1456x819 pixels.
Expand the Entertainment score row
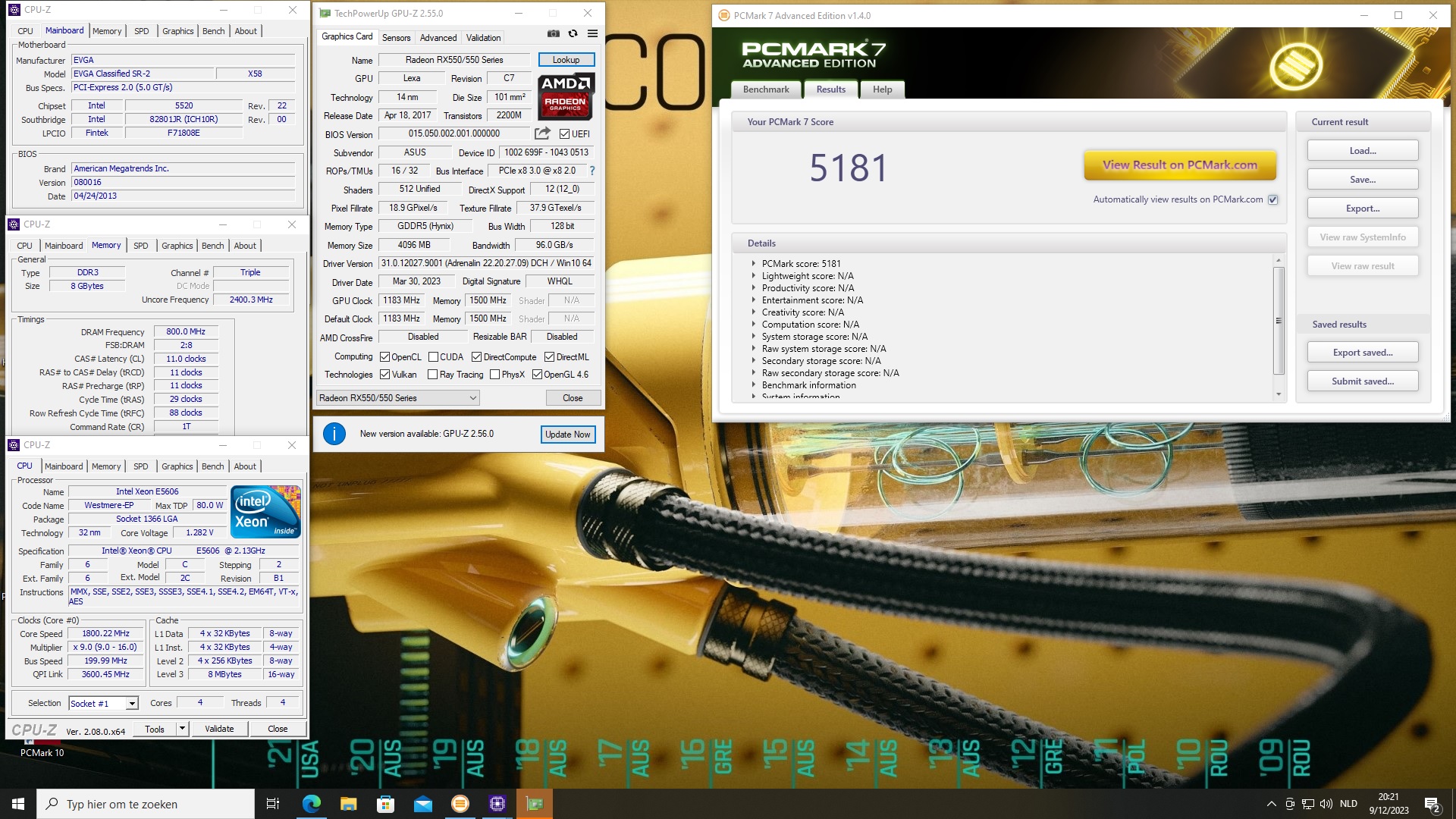[754, 300]
